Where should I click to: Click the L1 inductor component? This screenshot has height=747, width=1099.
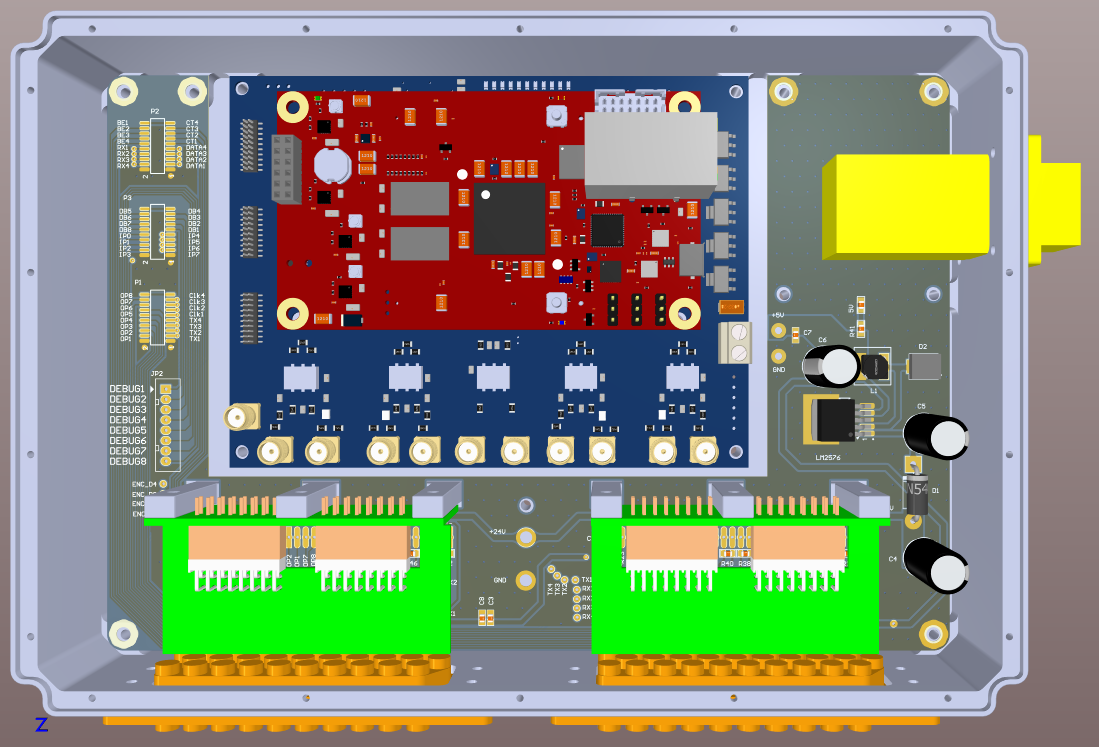point(875,367)
